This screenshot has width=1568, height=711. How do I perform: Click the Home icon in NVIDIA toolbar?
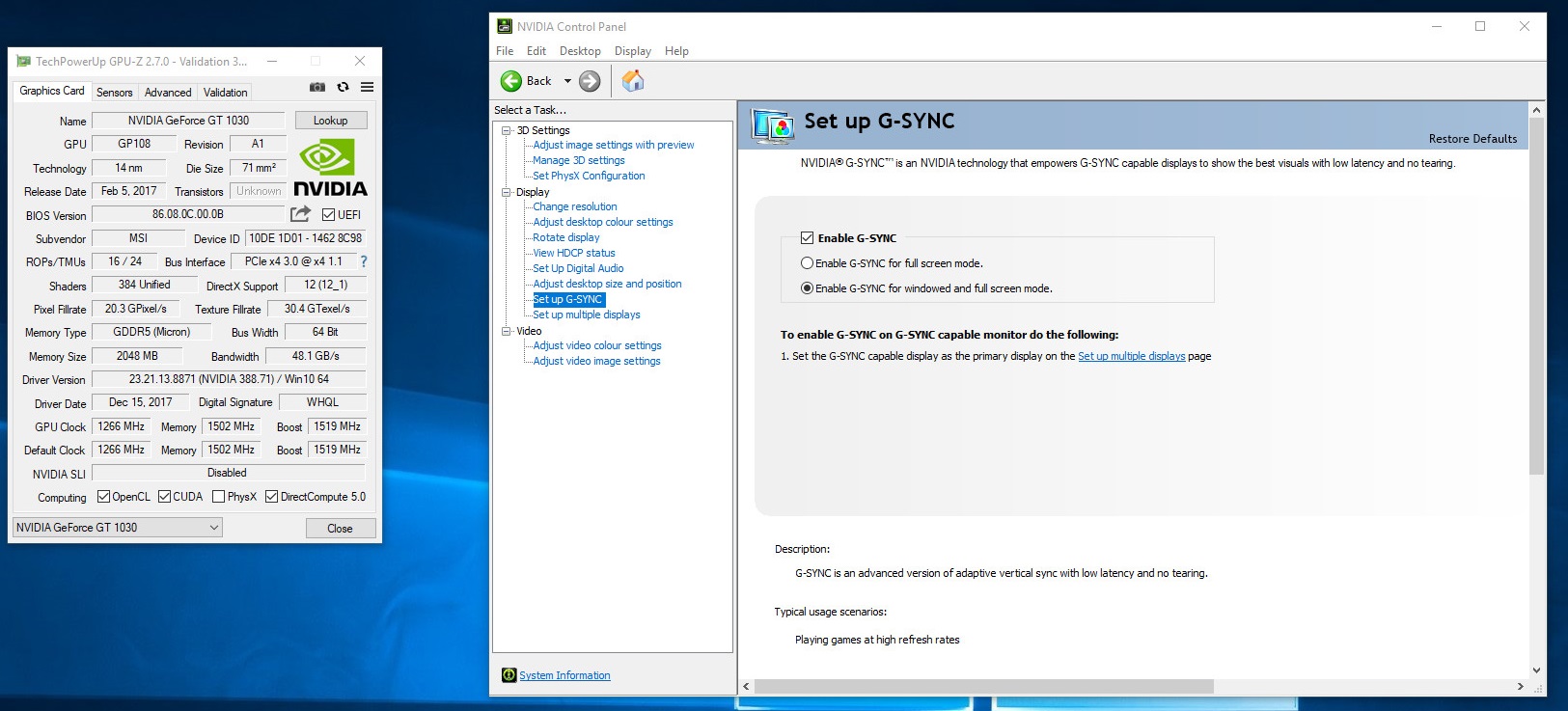[x=632, y=81]
